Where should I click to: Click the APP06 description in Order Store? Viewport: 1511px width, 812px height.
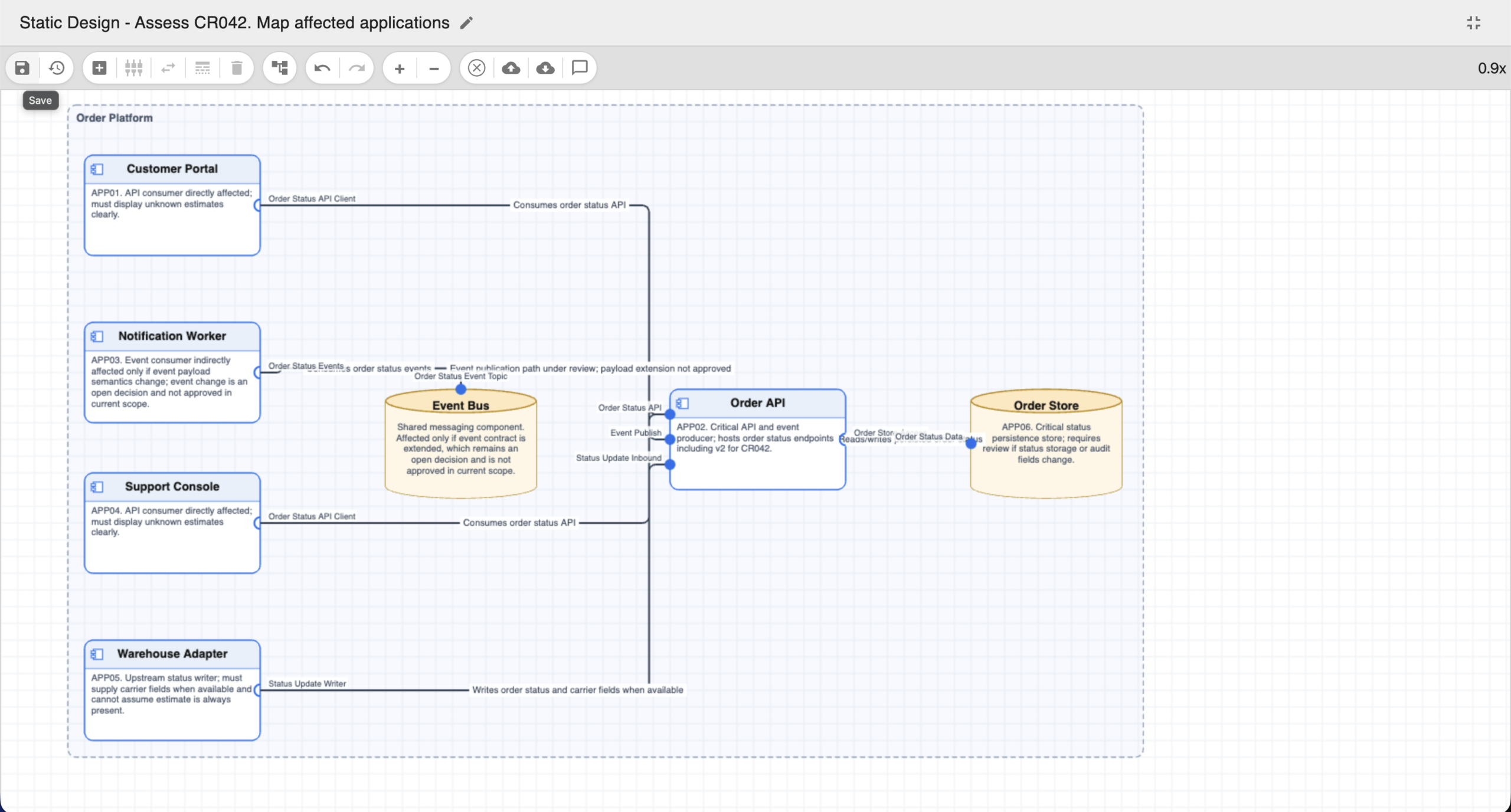(x=1046, y=443)
